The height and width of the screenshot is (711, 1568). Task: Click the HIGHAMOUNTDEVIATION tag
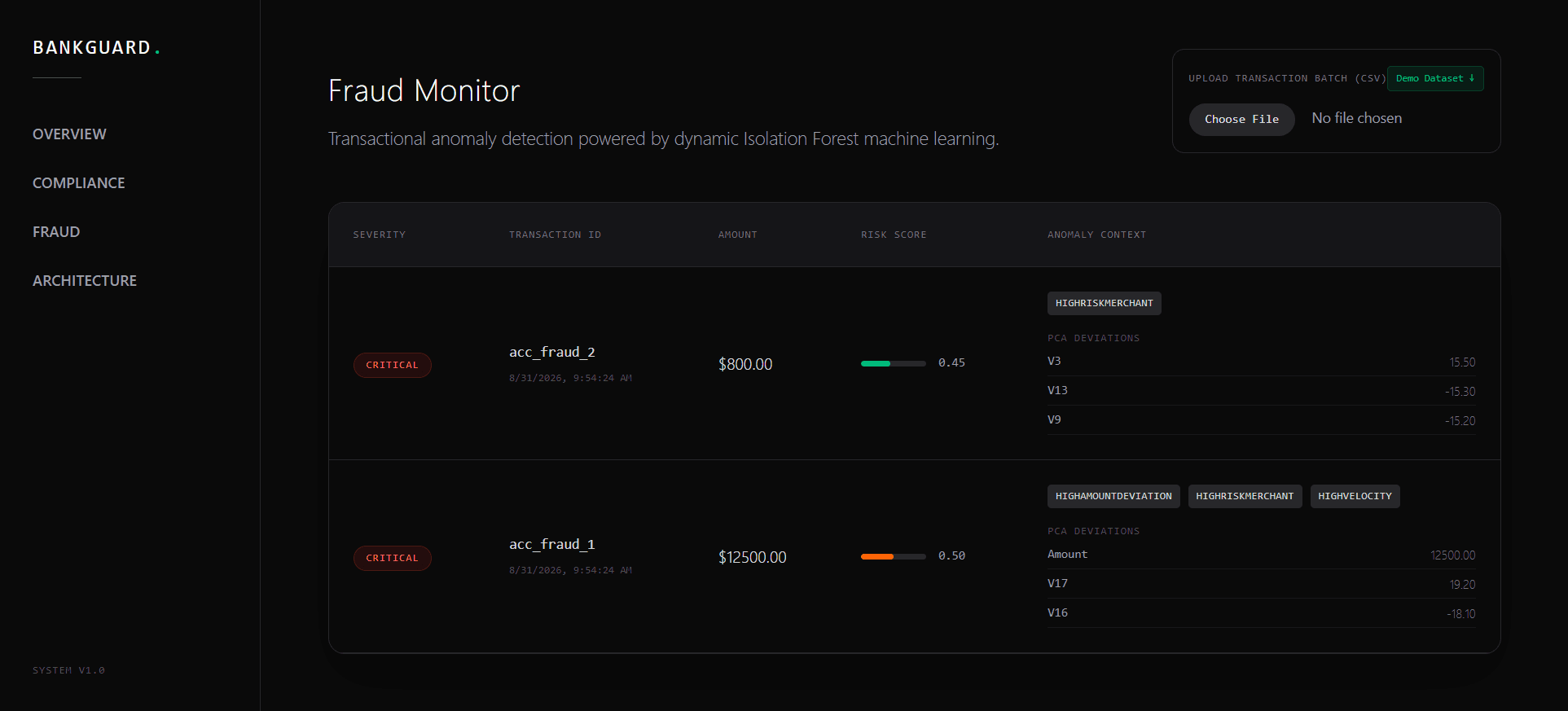1113,496
